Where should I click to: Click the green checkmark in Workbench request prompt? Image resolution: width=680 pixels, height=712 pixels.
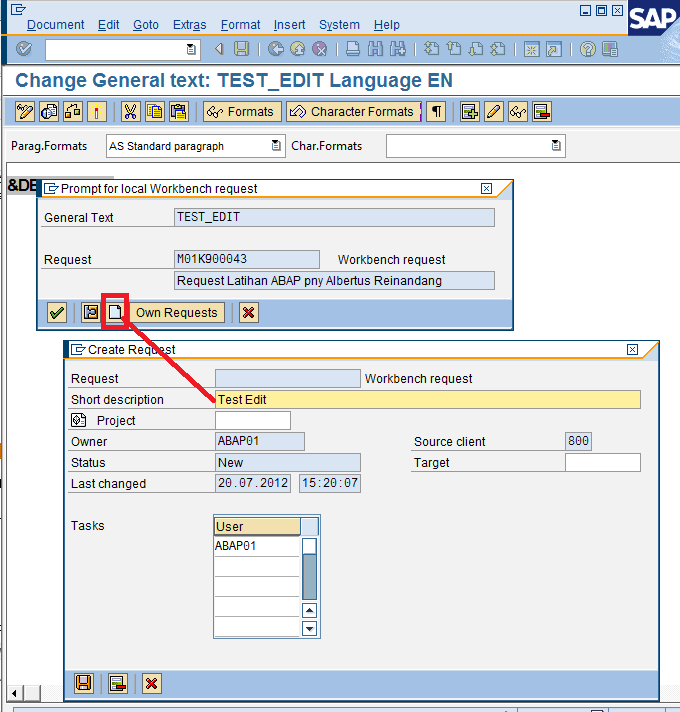57,312
